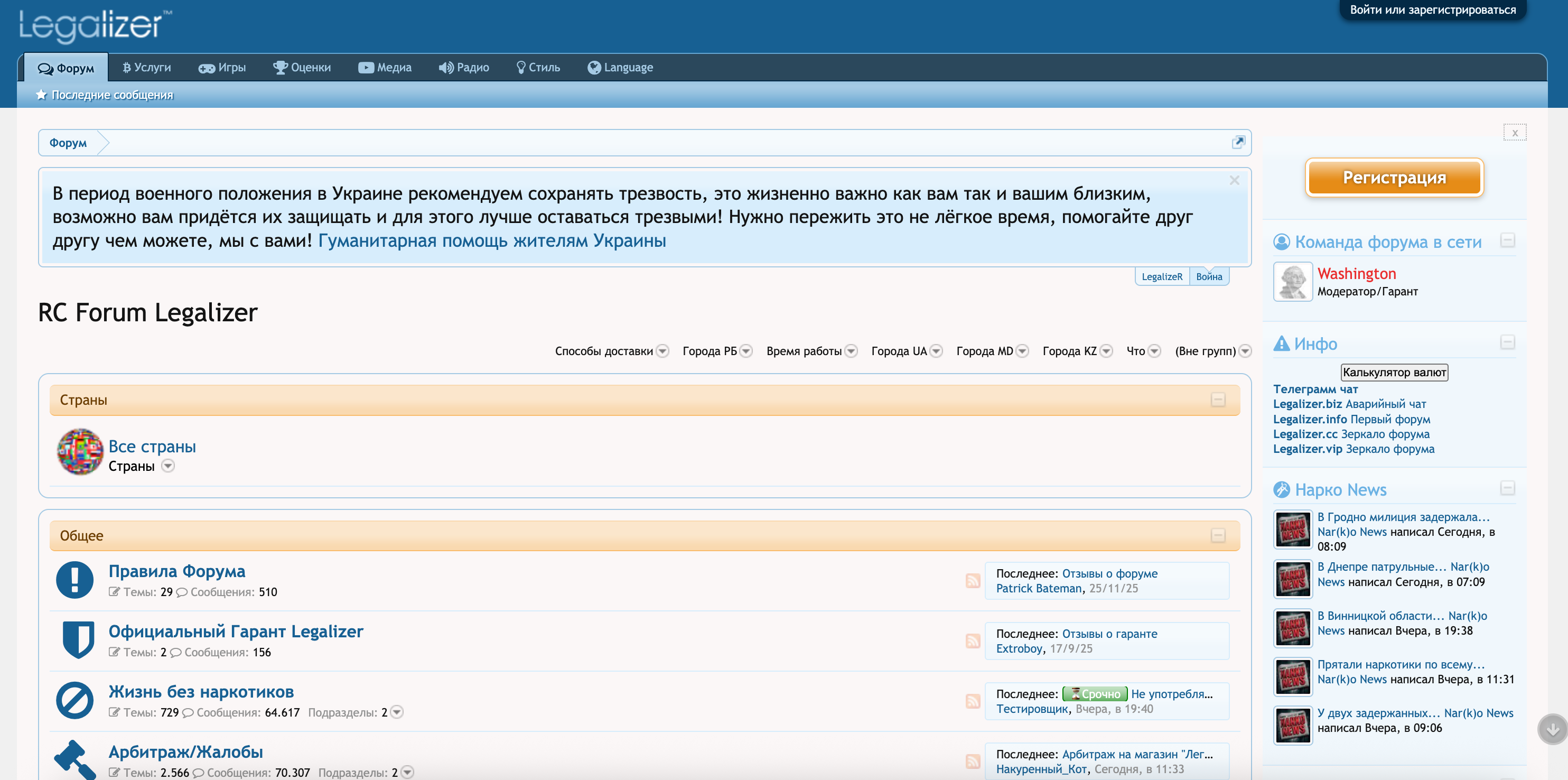Open Способы доставки dropdown
Screen dimensions: 1568x780
tap(663, 351)
